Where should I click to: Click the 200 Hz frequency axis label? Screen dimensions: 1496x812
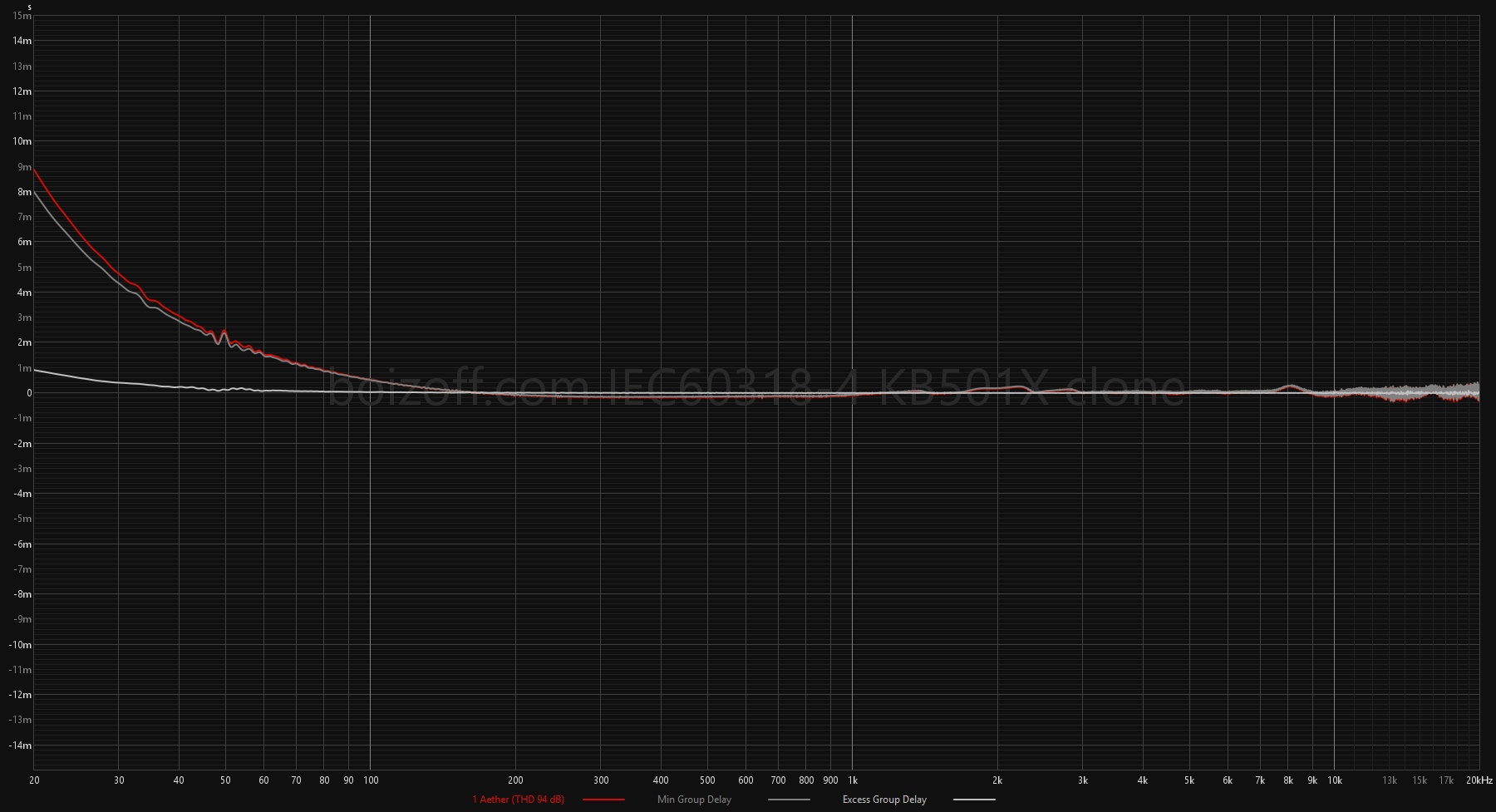(x=515, y=780)
